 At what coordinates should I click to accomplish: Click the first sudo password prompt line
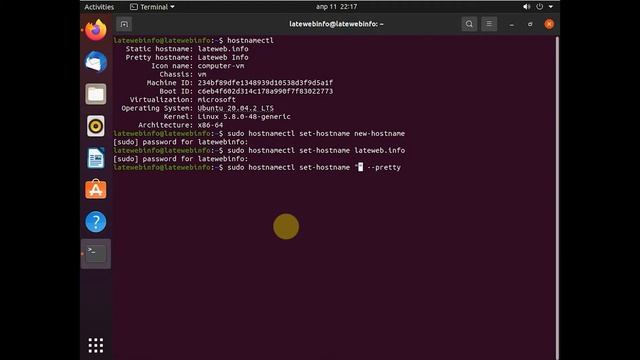point(180,142)
